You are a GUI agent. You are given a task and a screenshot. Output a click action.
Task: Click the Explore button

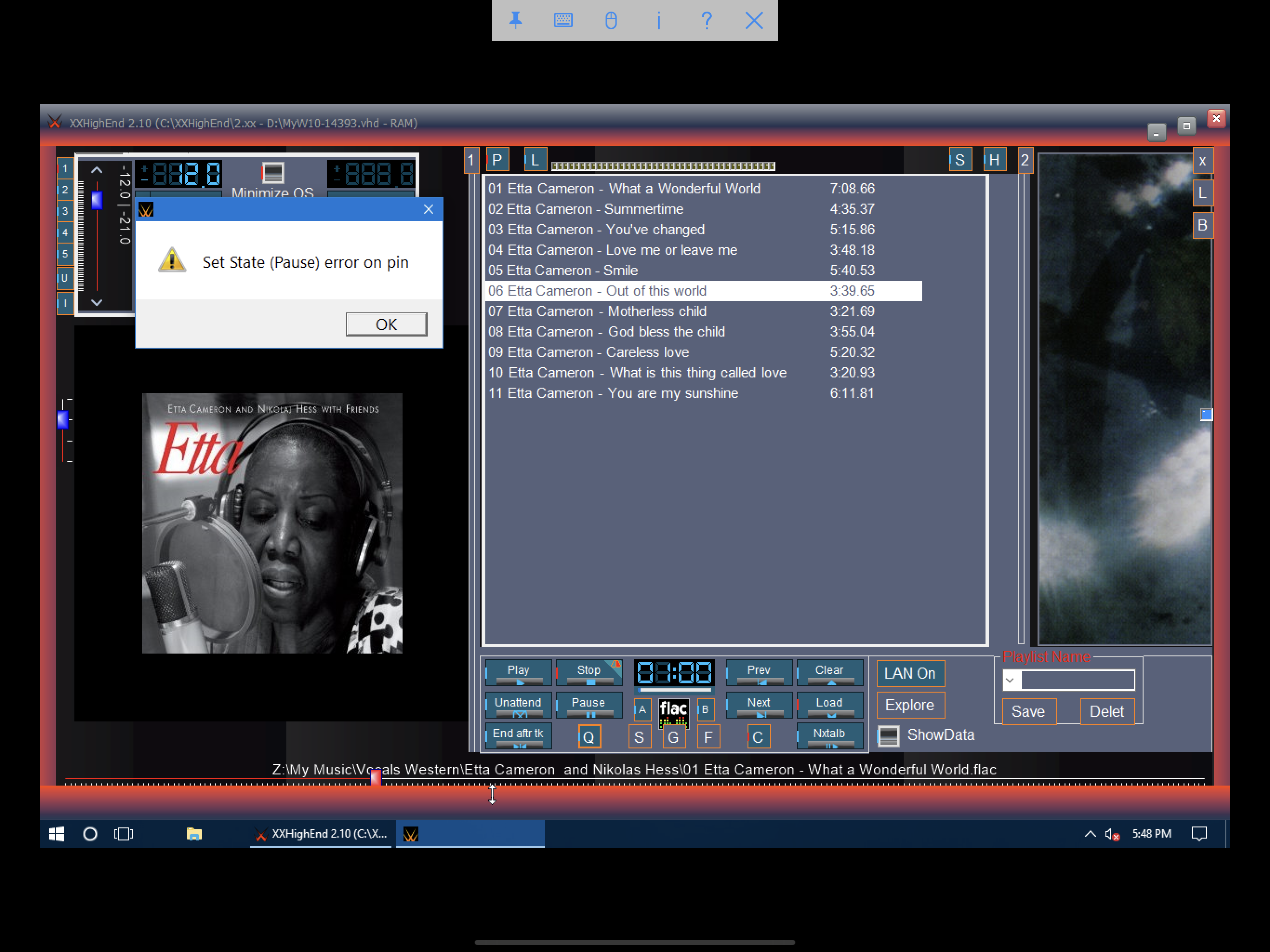click(x=910, y=706)
